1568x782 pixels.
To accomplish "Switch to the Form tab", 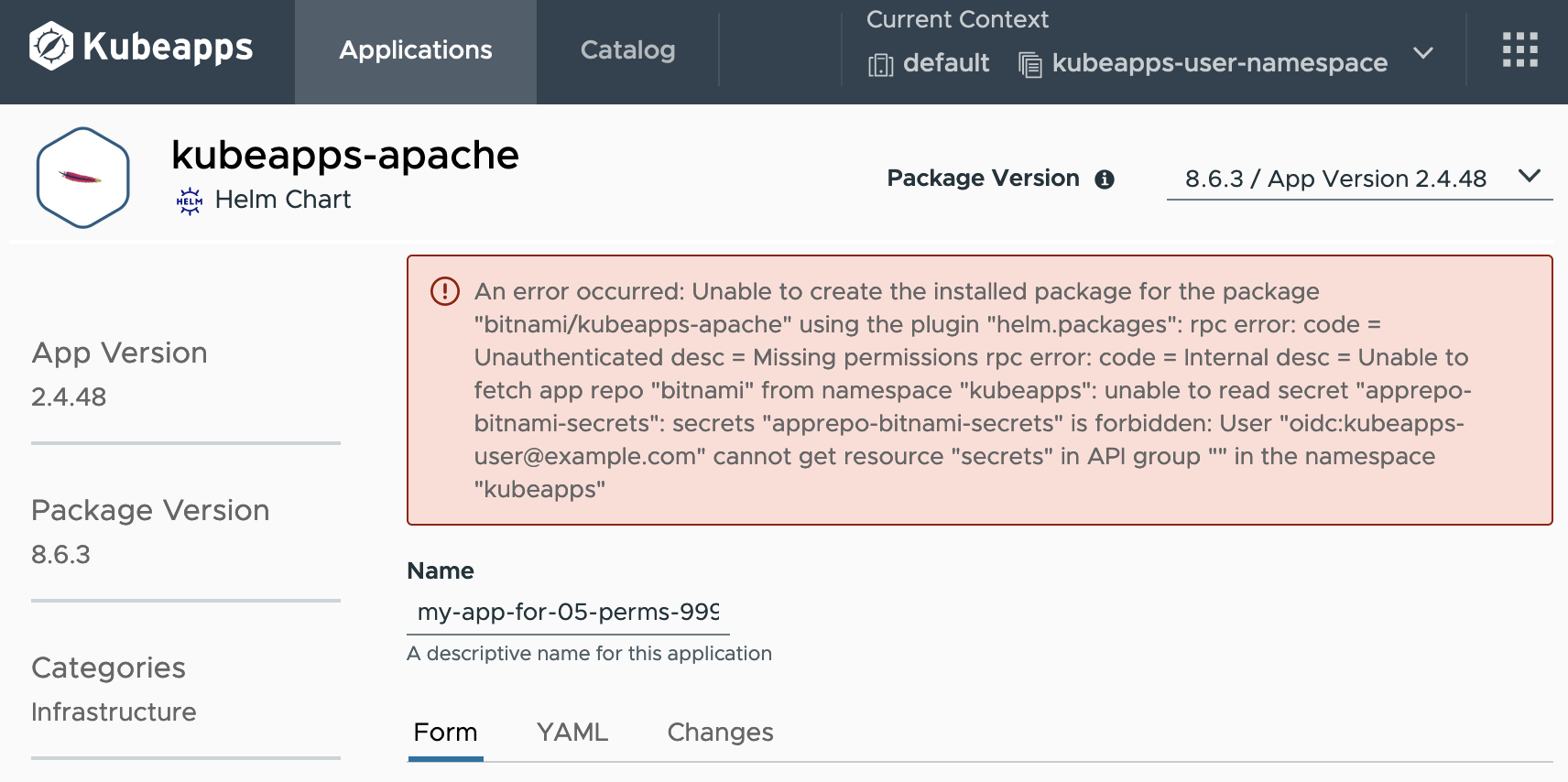I will [445, 733].
